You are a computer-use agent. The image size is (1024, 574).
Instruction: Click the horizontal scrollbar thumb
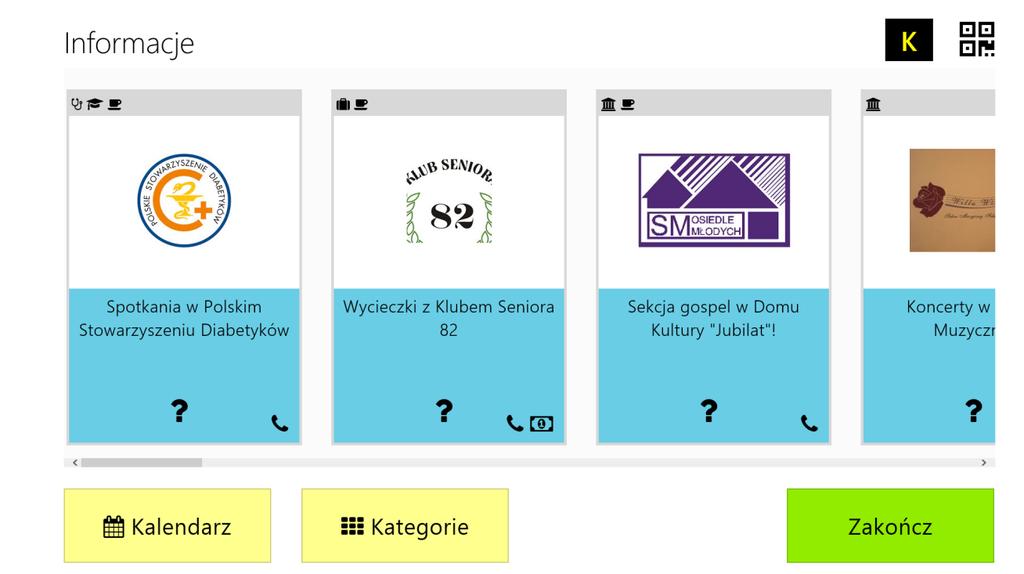[142, 462]
